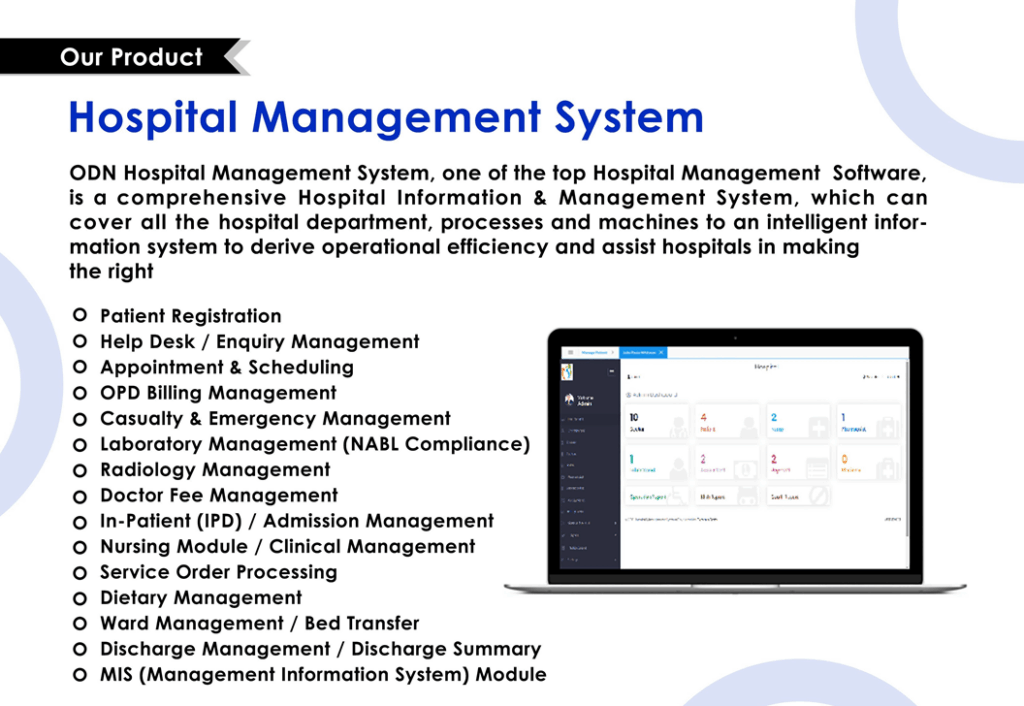Click Nursing Module / Clinical Management
The height and width of the screenshot is (706, 1024).
287,547
